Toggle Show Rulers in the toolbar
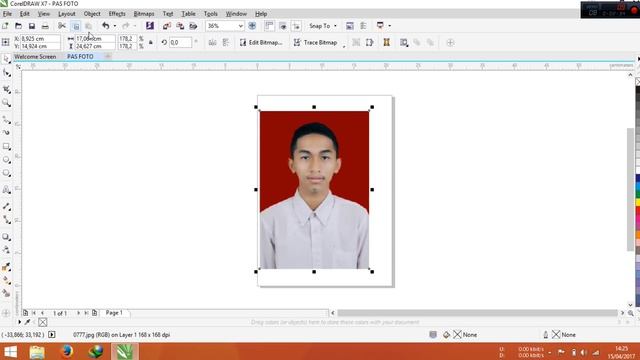640x360 pixels. (269, 26)
